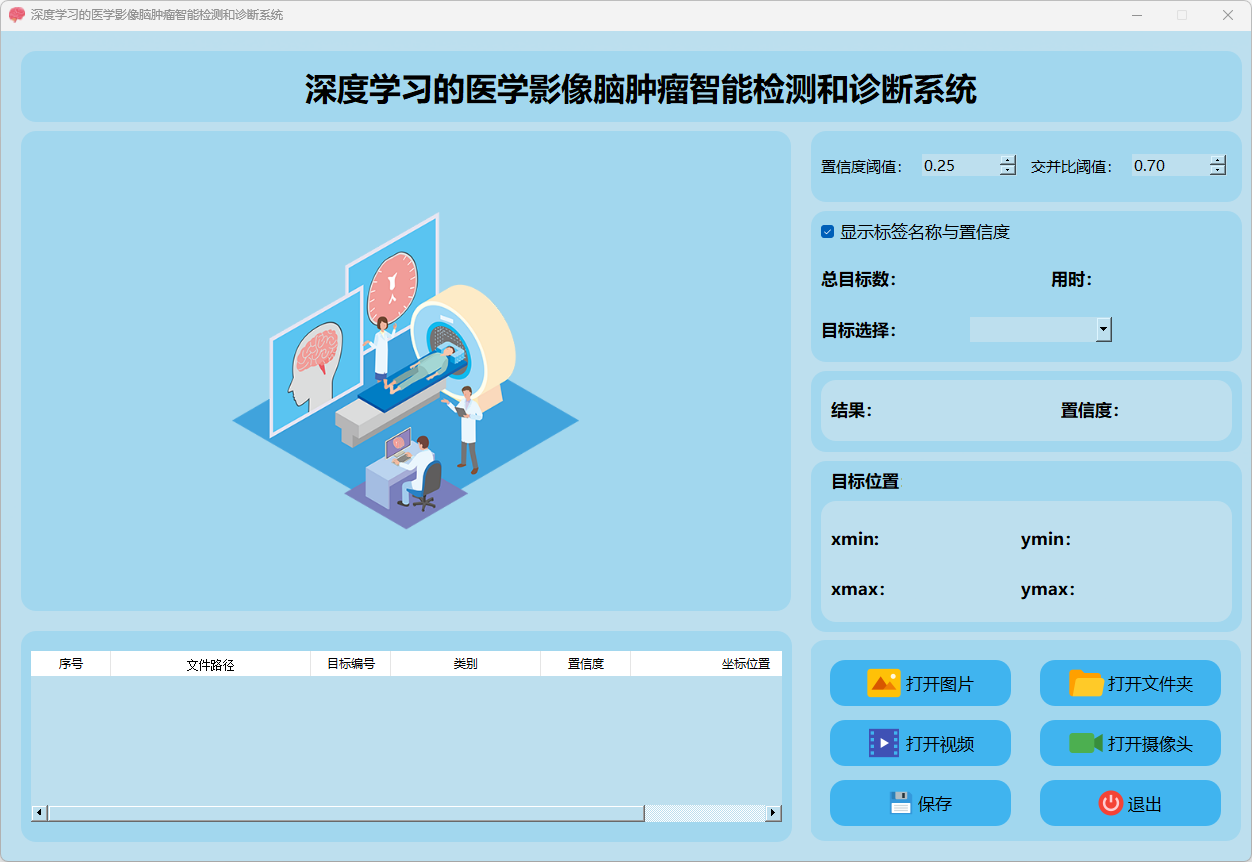Screen dimensions: 1252x862
Task: Increase 交并比阈值 with up arrow
Action: (x=1217, y=160)
